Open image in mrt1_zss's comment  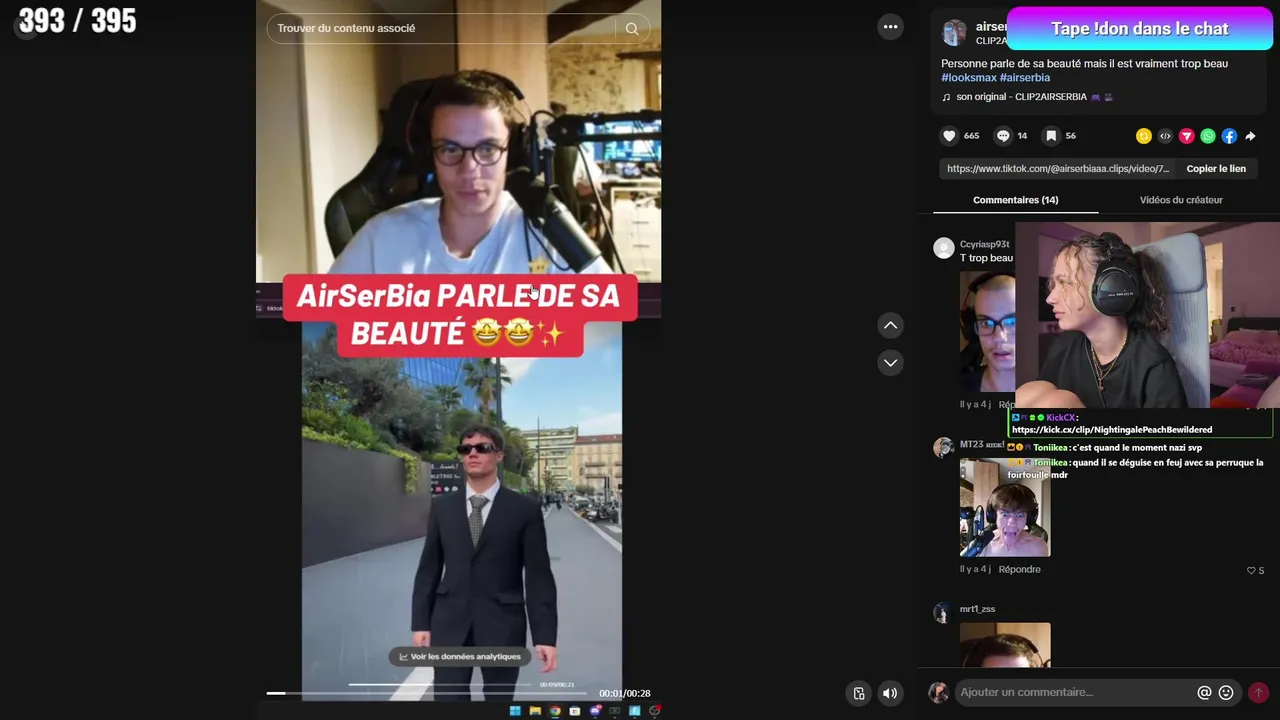1005,644
